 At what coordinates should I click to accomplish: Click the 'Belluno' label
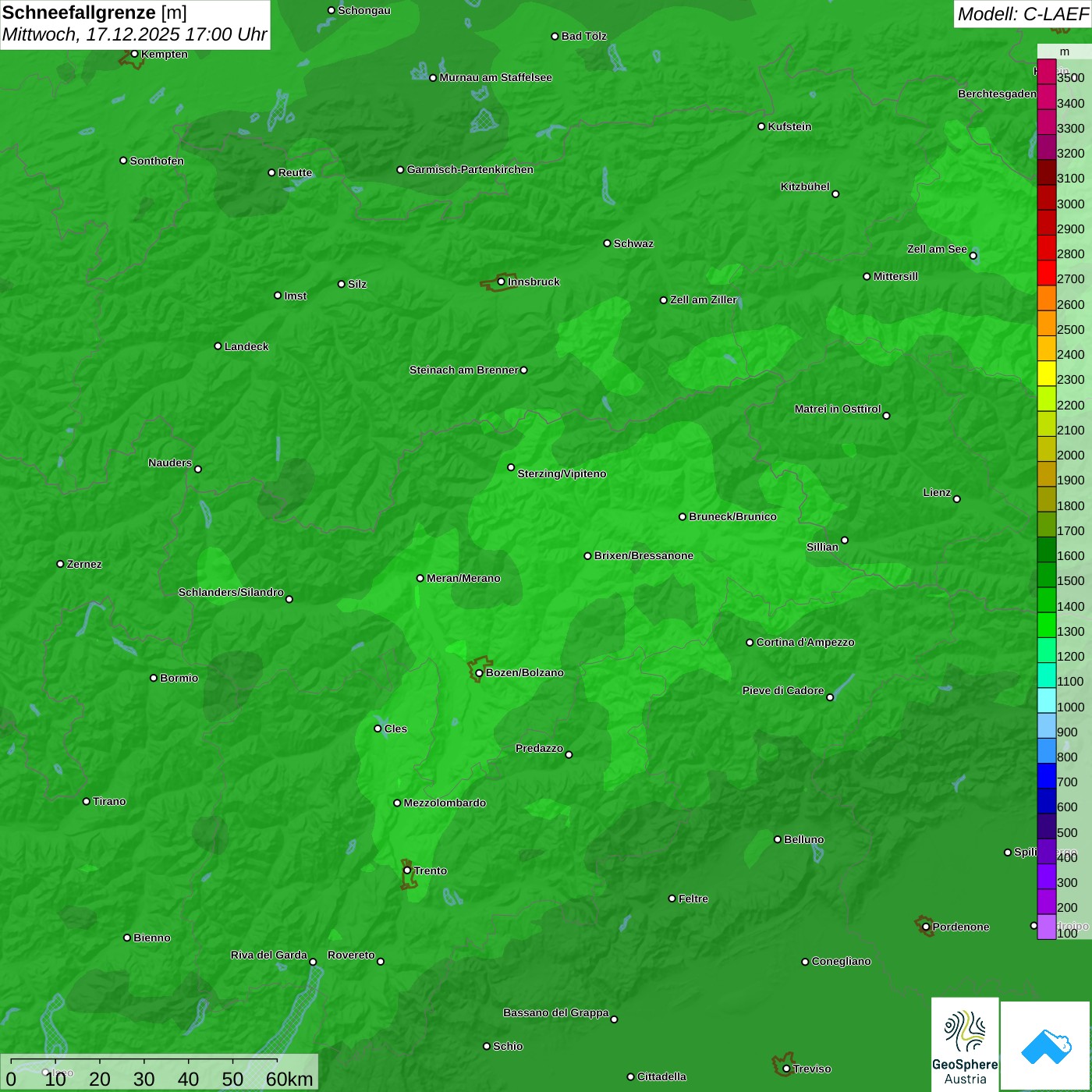click(803, 839)
